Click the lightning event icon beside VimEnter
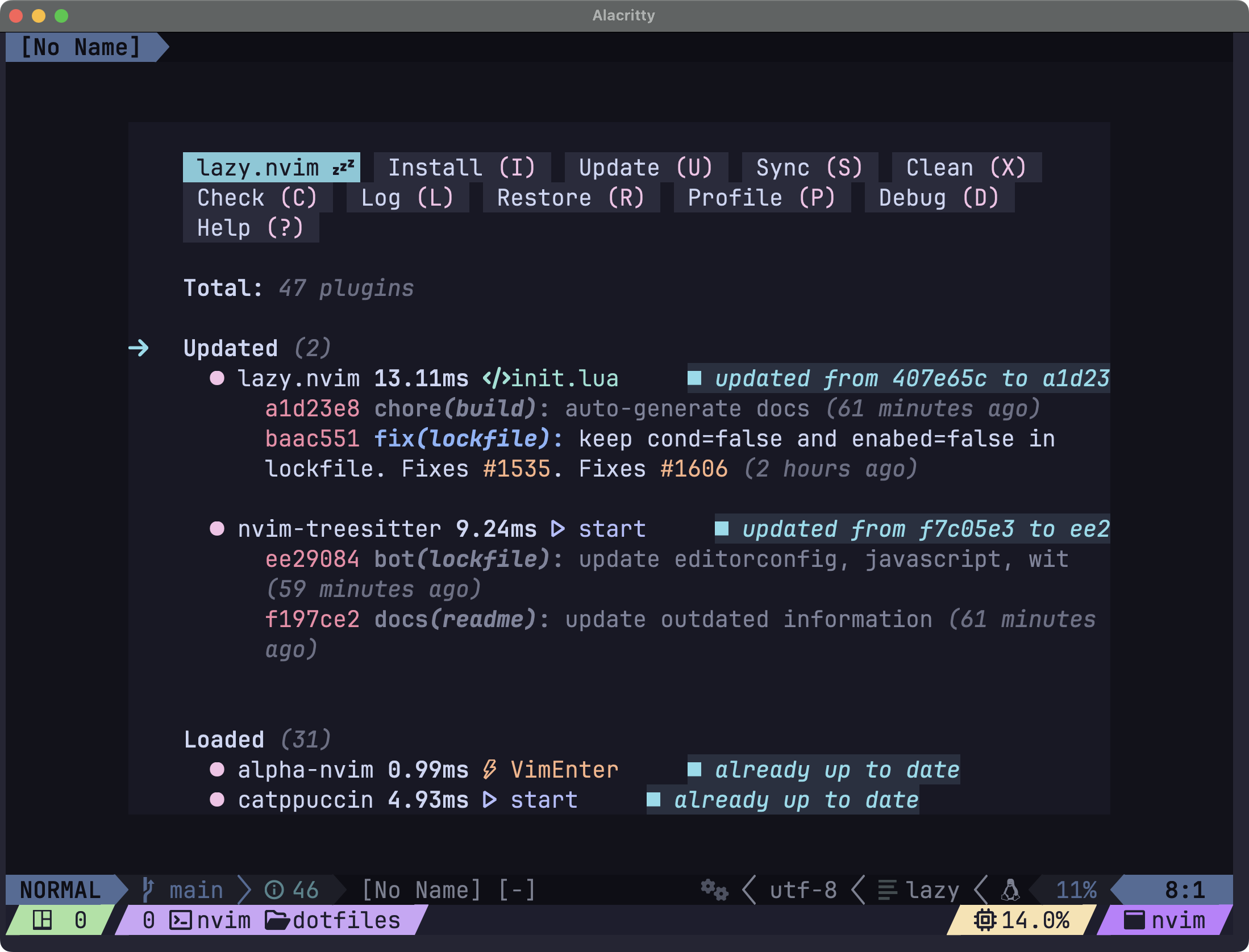 (x=489, y=770)
